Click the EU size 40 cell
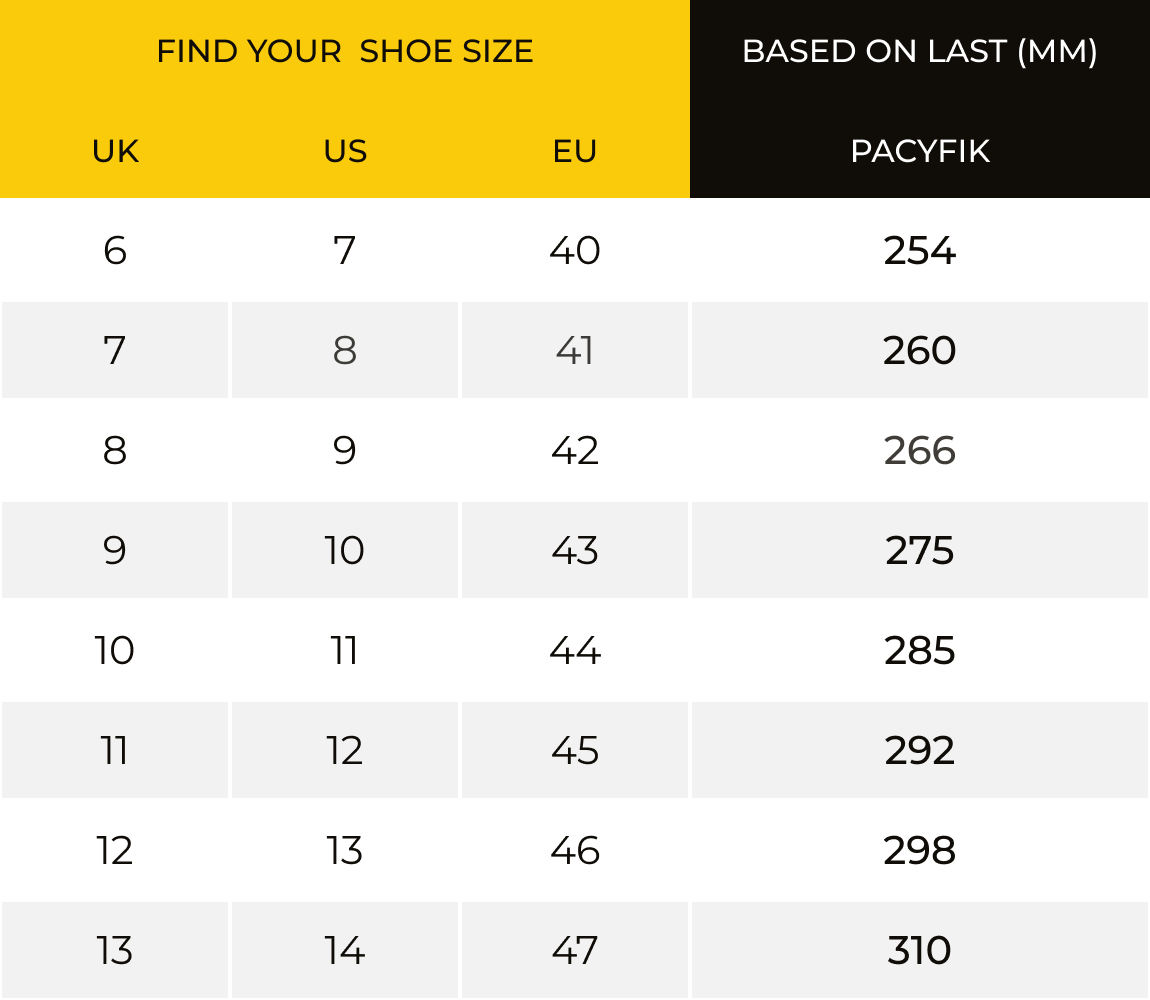 point(575,250)
